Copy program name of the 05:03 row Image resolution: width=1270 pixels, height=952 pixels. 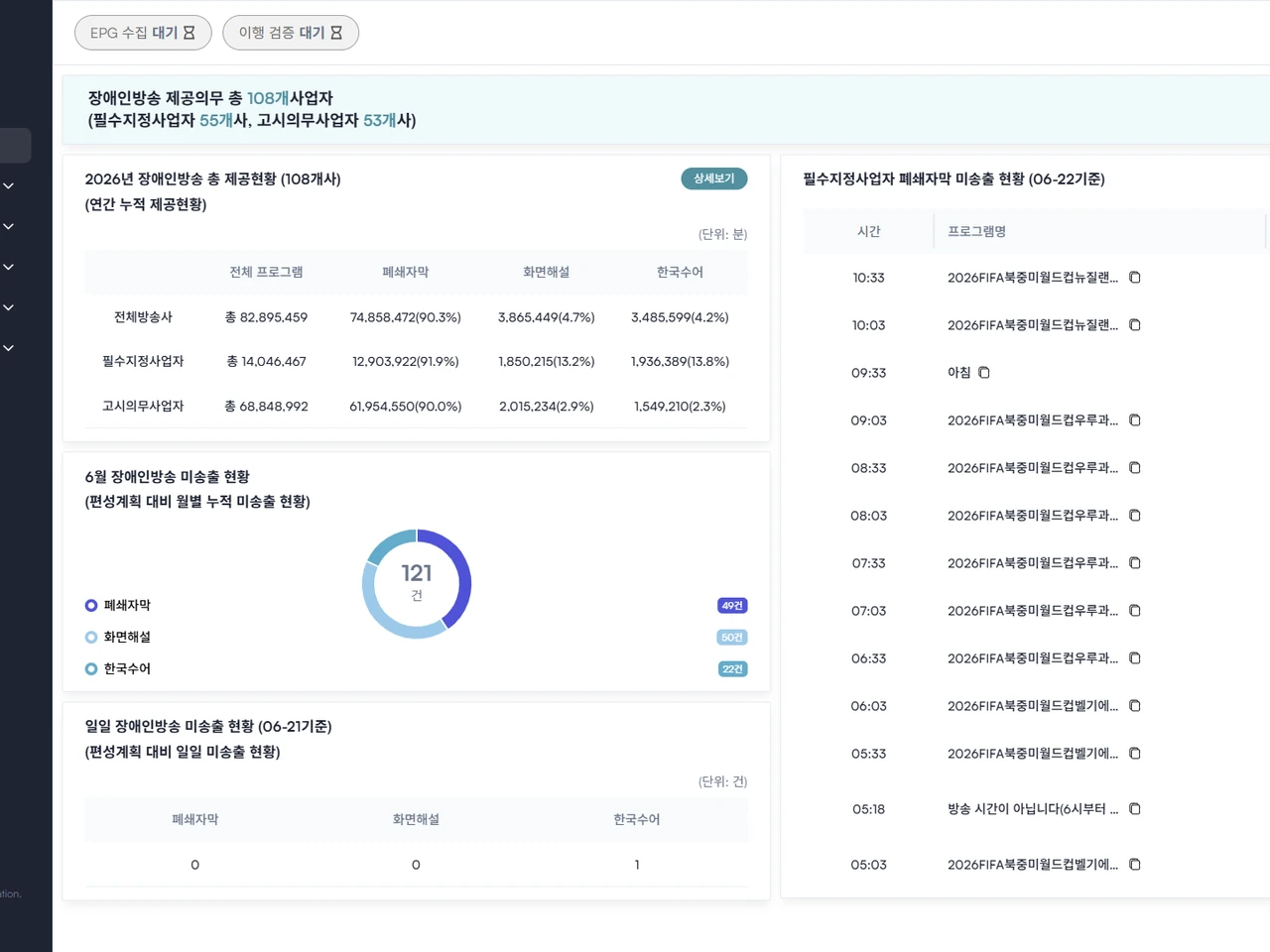pos(1135,865)
